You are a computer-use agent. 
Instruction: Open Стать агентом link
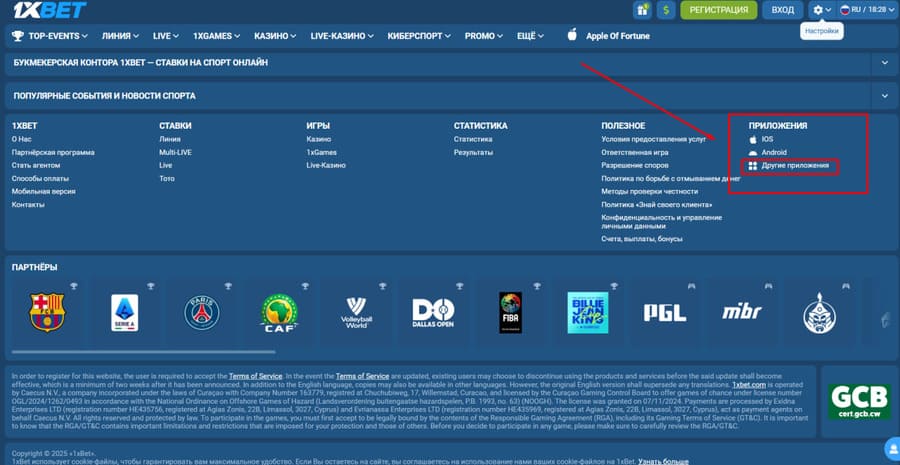point(36,165)
